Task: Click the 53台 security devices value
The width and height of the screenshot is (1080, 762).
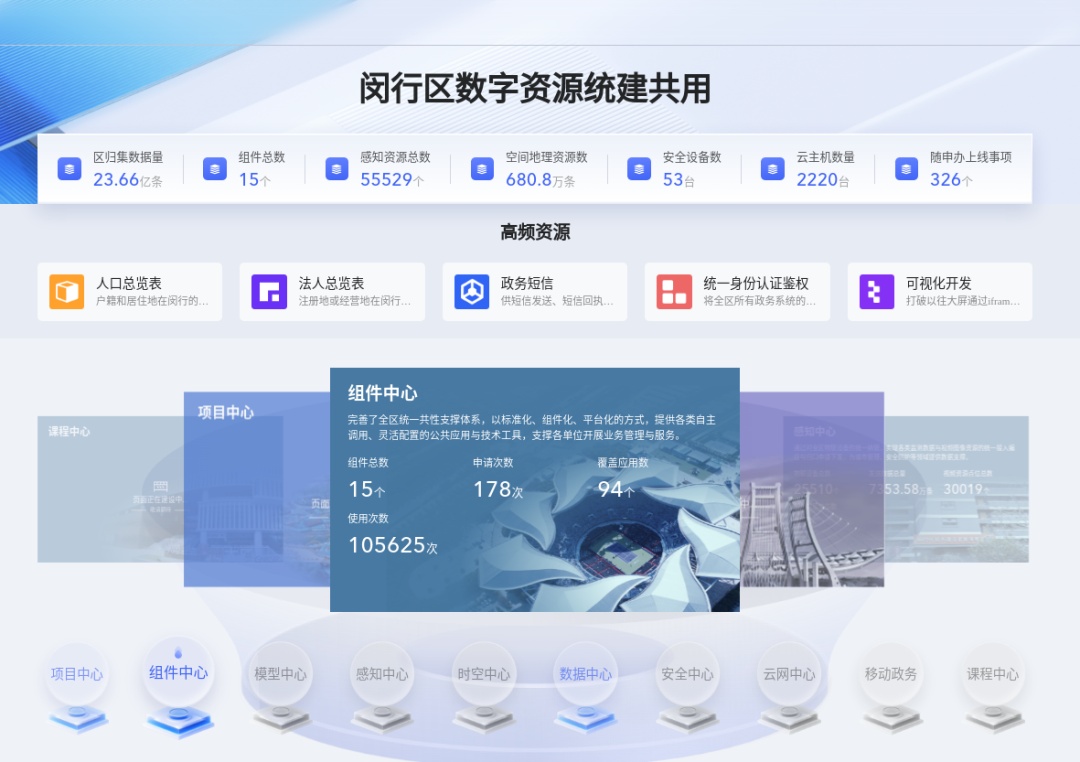Action: 678,180
